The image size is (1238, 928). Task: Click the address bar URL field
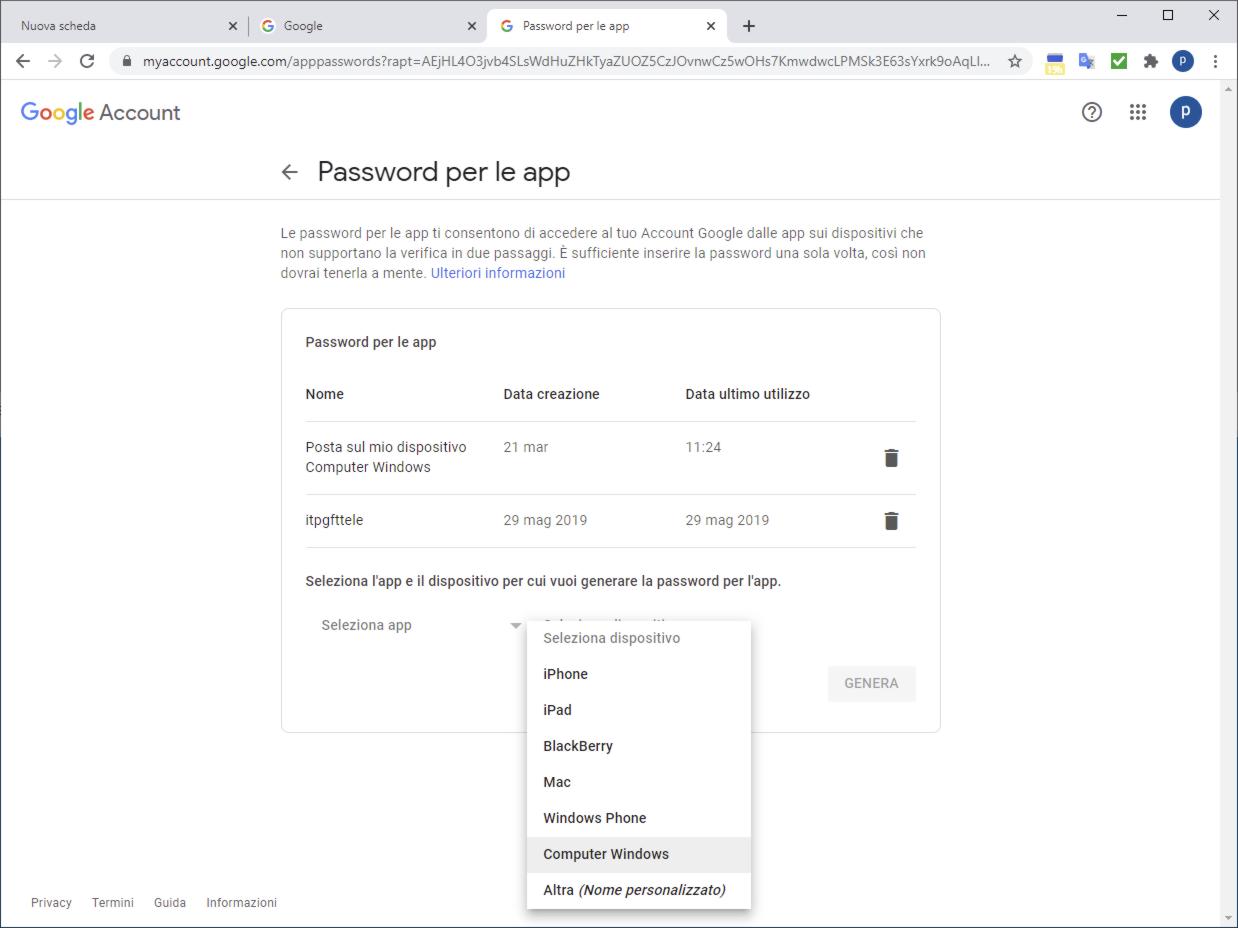(565, 61)
